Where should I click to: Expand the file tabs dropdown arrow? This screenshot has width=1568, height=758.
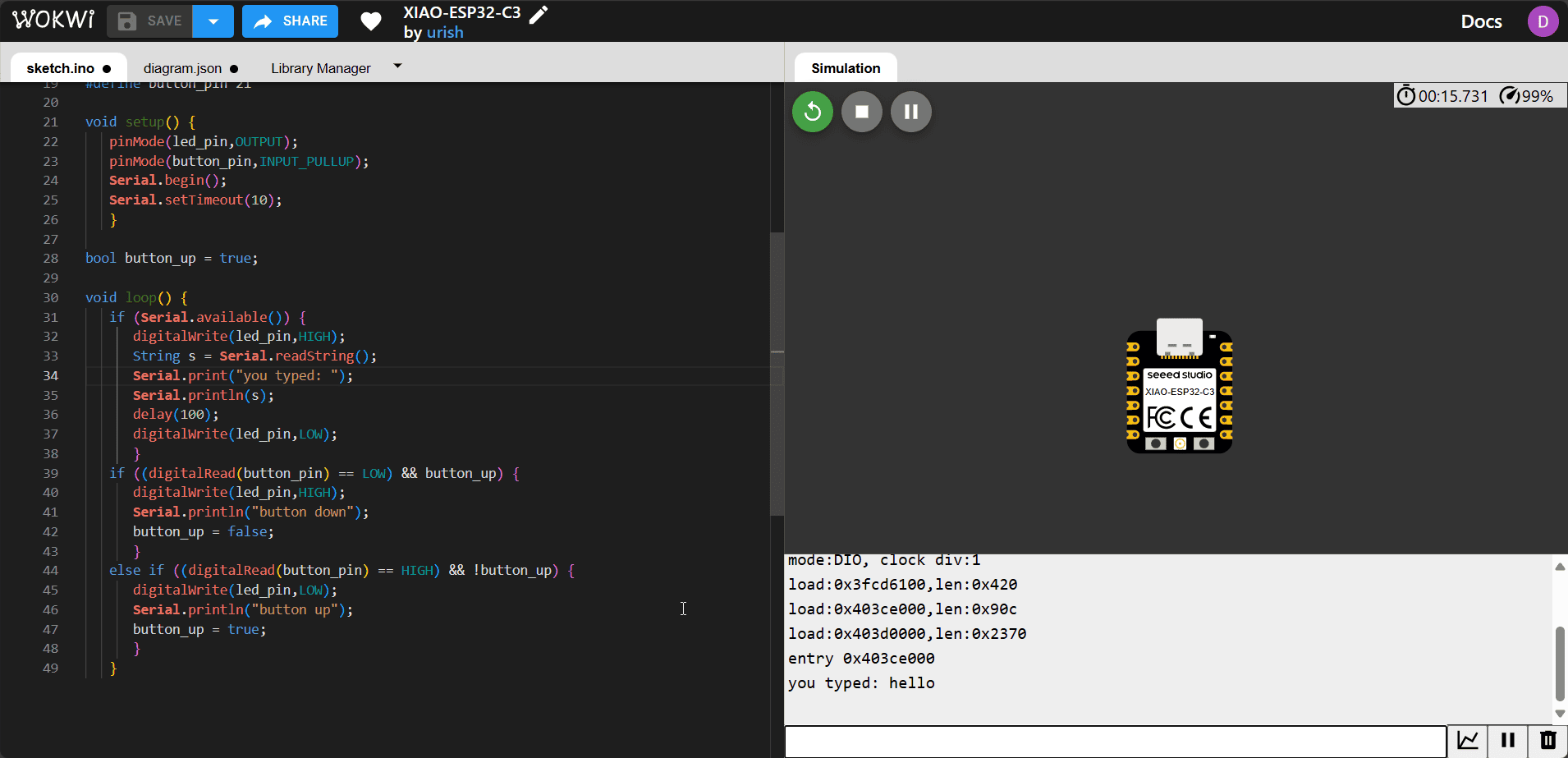tap(398, 66)
